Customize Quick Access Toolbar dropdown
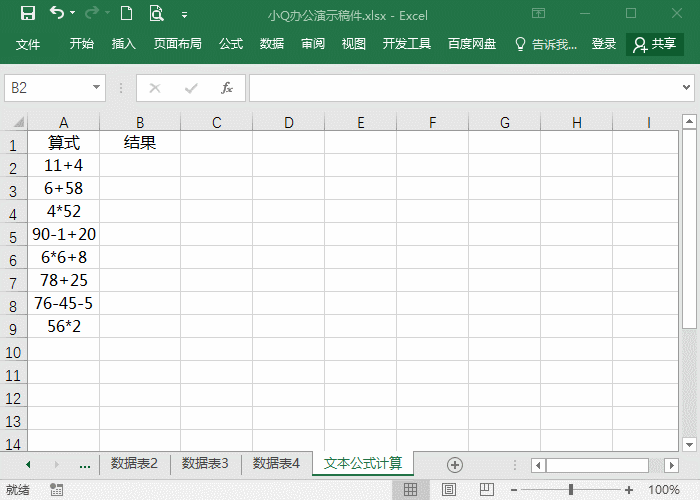The height and width of the screenshot is (500, 700). (184, 15)
